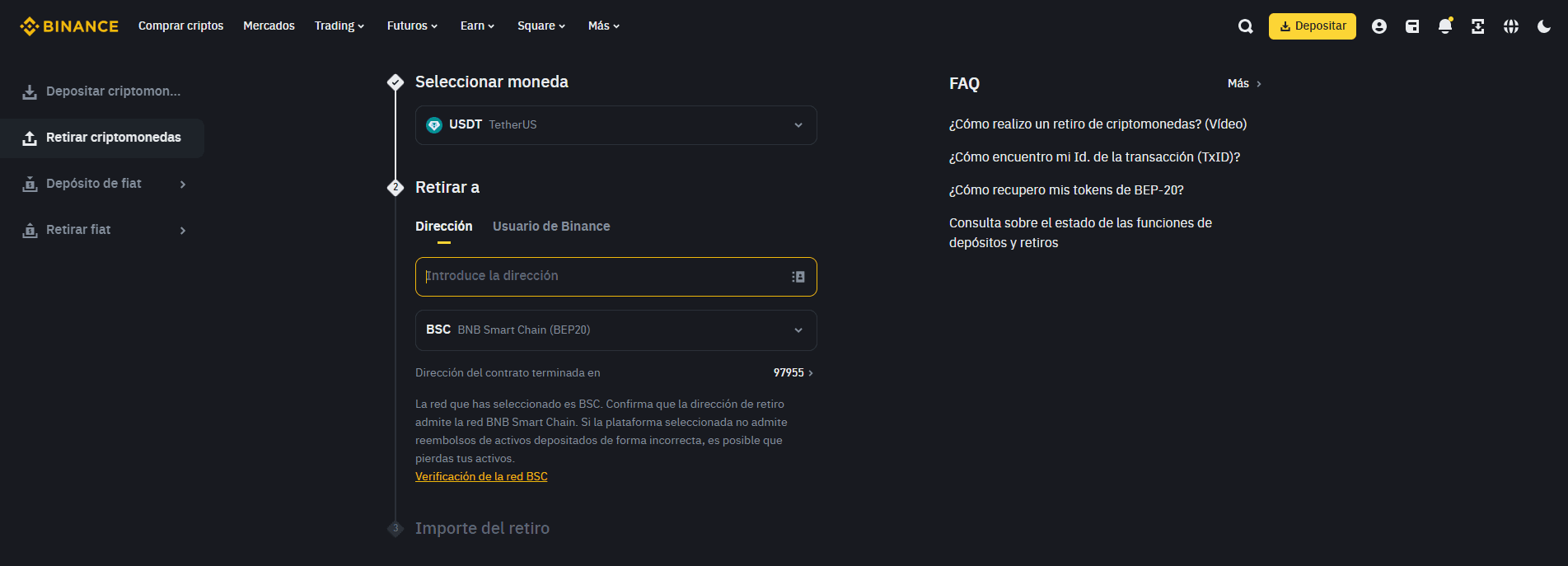The image size is (1568, 566).
Task: Open the wallet icon in header
Action: 1412,26
